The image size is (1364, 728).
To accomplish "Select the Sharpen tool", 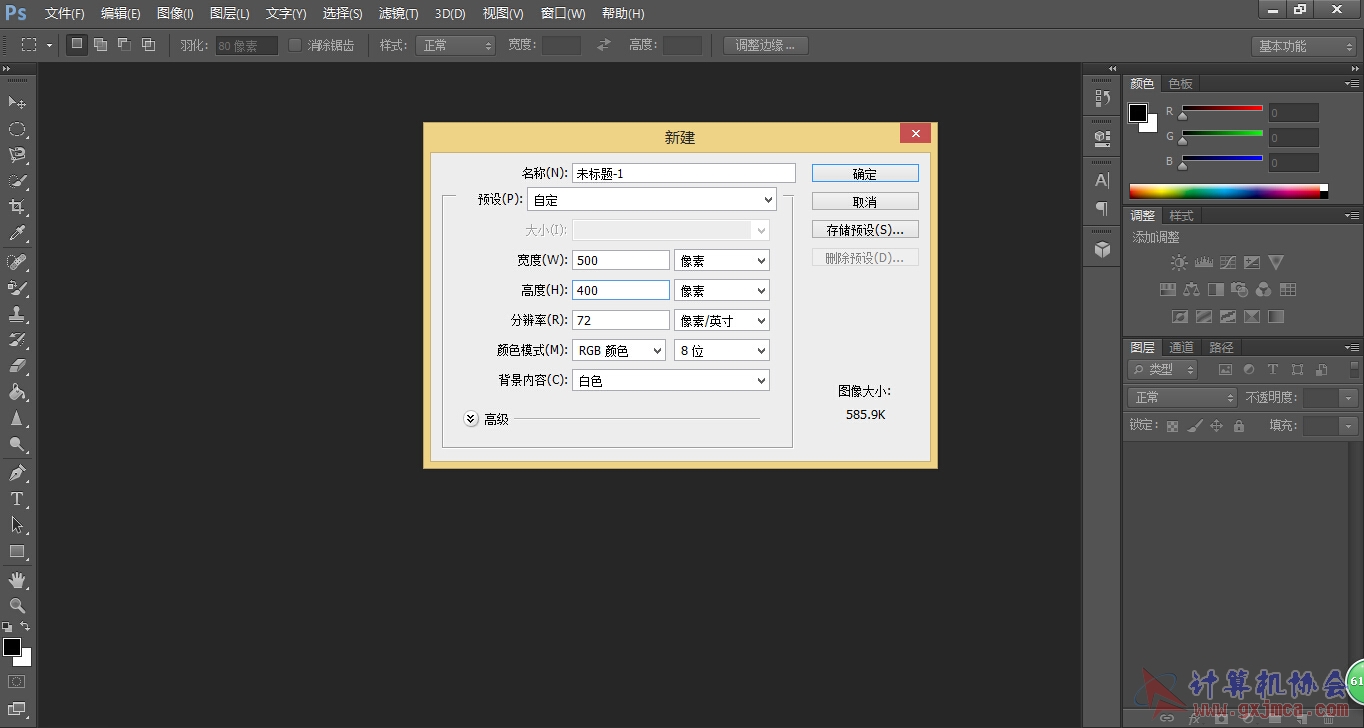I will point(17,418).
